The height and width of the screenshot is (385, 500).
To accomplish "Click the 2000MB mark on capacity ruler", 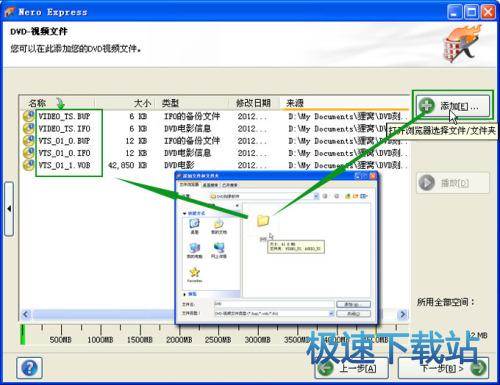I will coord(179,339).
